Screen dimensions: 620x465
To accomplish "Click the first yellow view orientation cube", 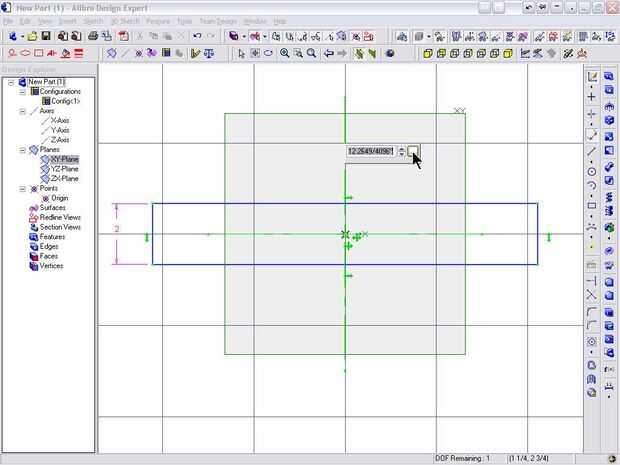I will click(428, 53).
